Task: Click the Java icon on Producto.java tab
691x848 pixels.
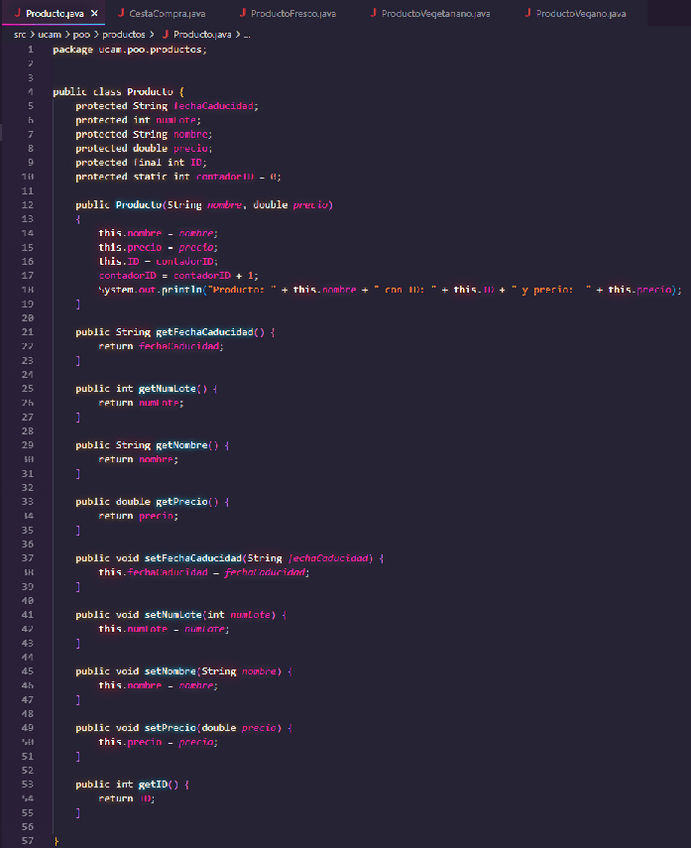Action: (17, 13)
